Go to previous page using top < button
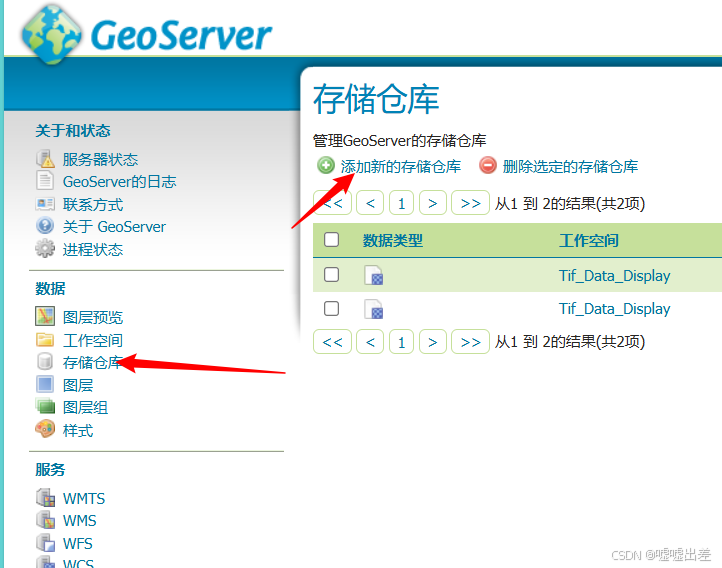This screenshot has width=722, height=568. (x=370, y=203)
